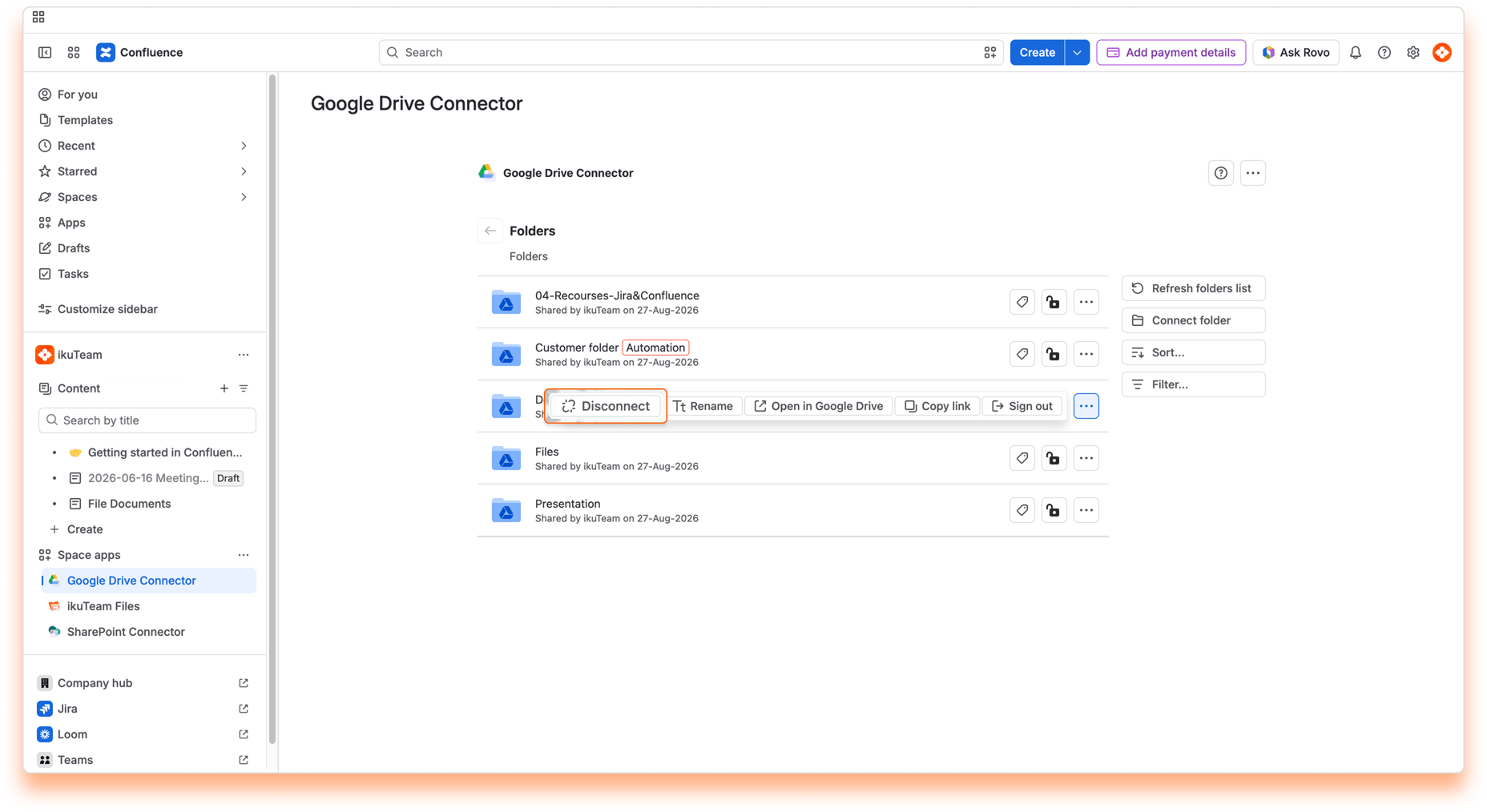Open the Create dropdown arrow
Viewport: 1487px width, 812px height.
[x=1078, y=52]
